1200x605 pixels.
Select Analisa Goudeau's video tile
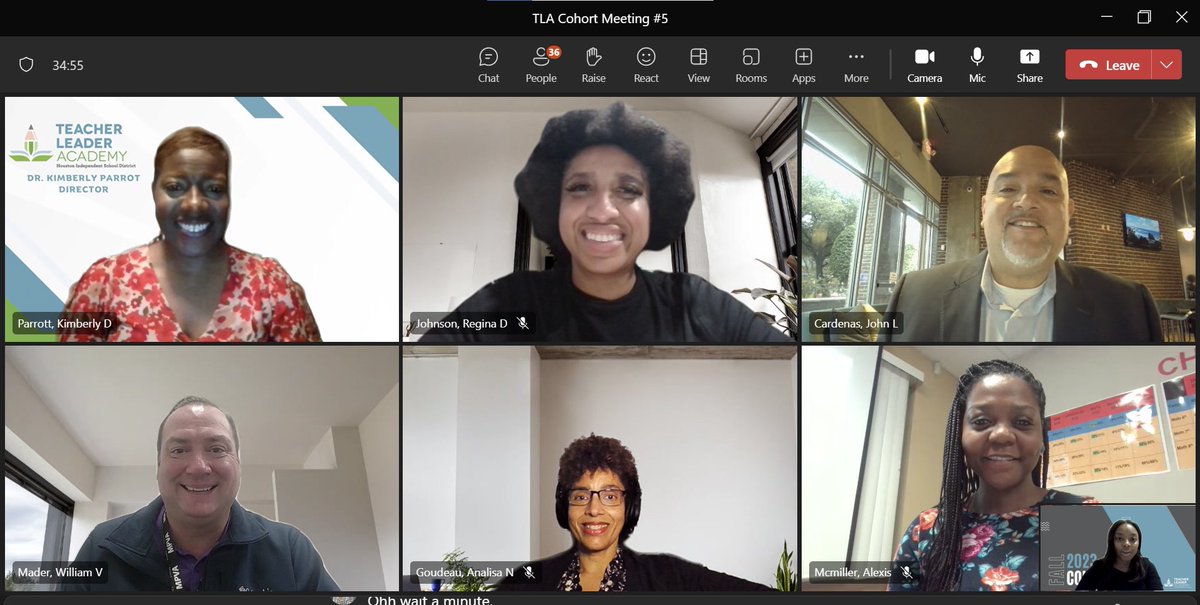point(600,468)
